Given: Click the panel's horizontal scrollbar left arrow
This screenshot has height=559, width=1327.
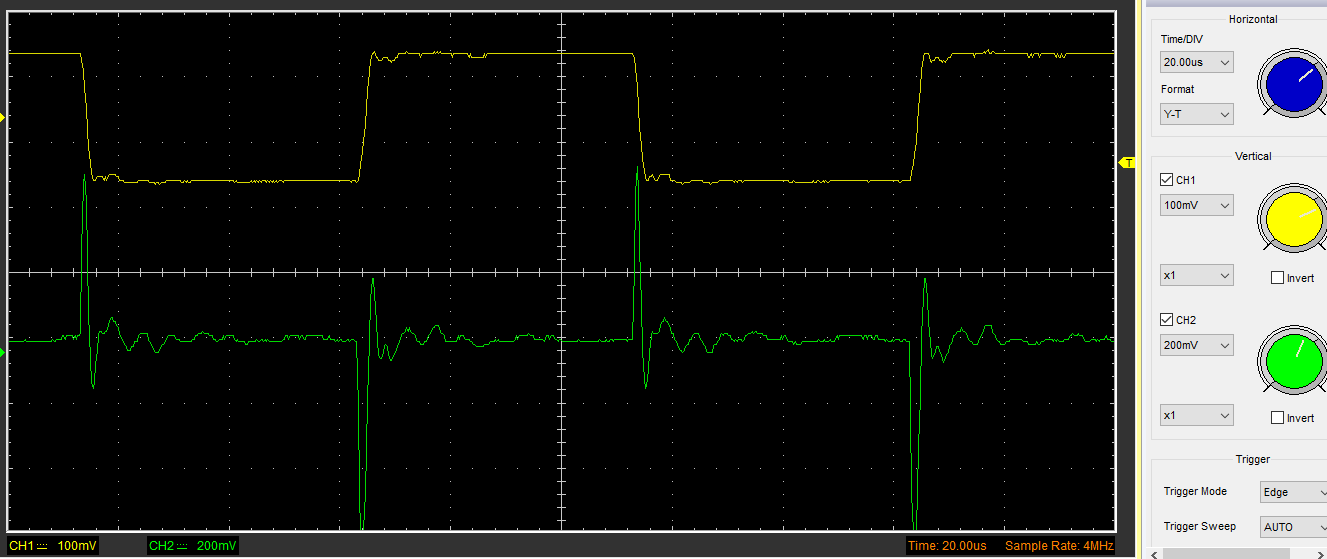Looking at the screenshot, I should [x=1155, y=553].
